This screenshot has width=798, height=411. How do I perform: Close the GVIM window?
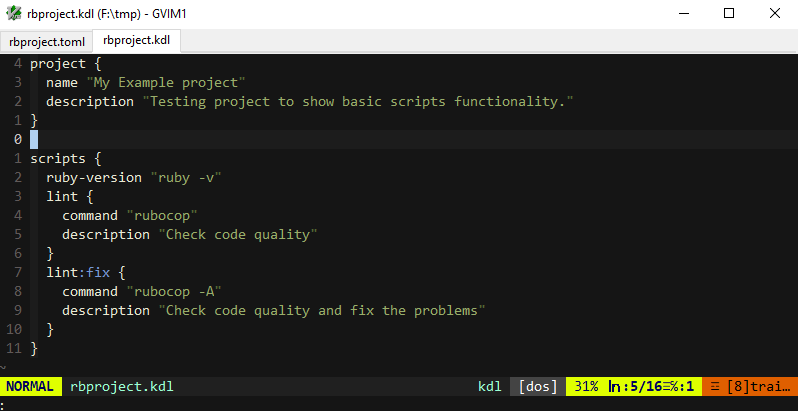pos(774,13)
